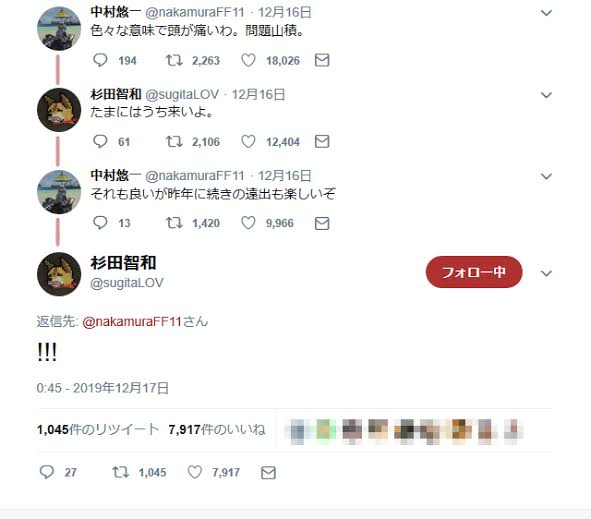Retweet the main tweet with 1,045 retweets

tap(121, 472)
